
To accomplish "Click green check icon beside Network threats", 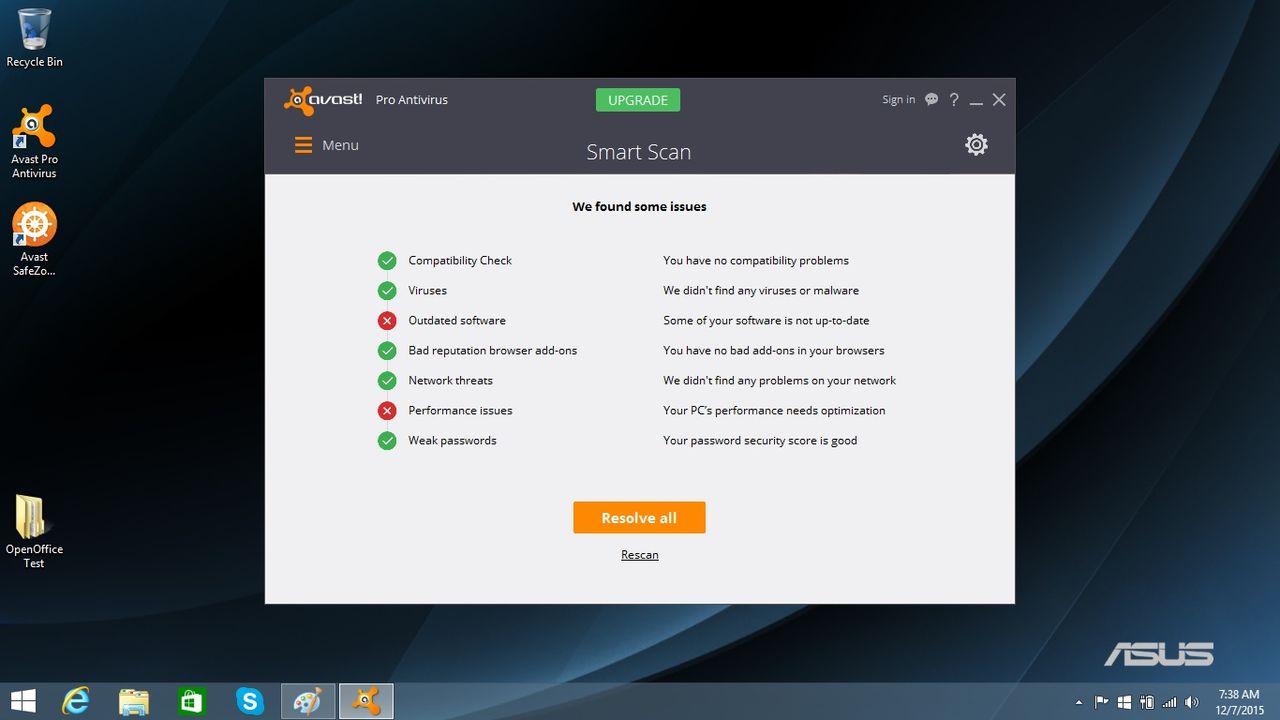I will click(387, 381).
